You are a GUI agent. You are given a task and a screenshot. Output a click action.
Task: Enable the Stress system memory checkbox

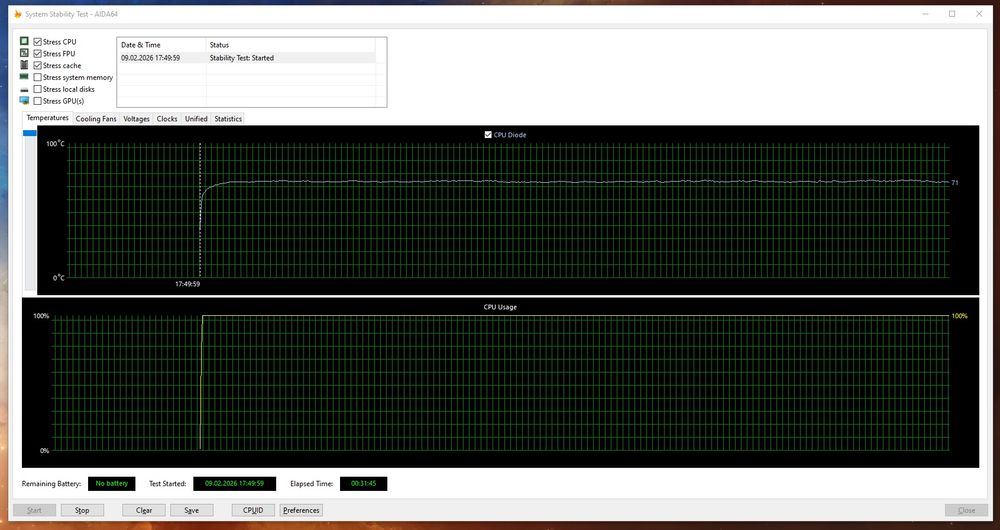click(x=38, y=77)
